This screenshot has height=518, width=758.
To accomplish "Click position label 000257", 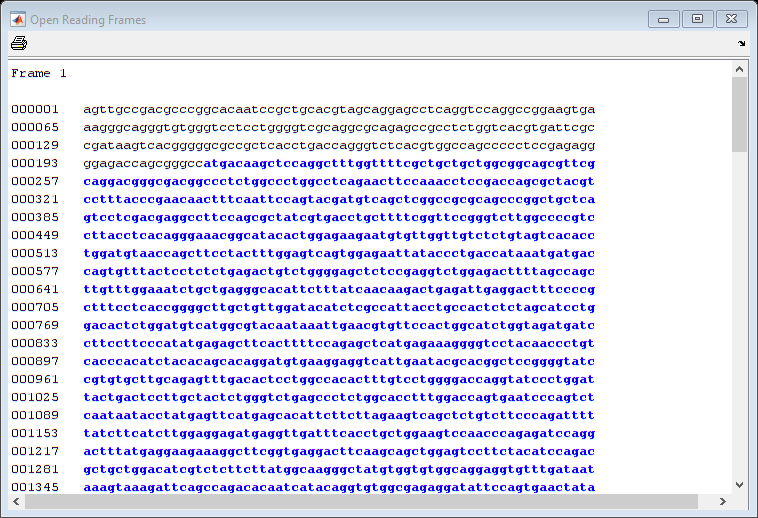I will [x=35, y=181].
